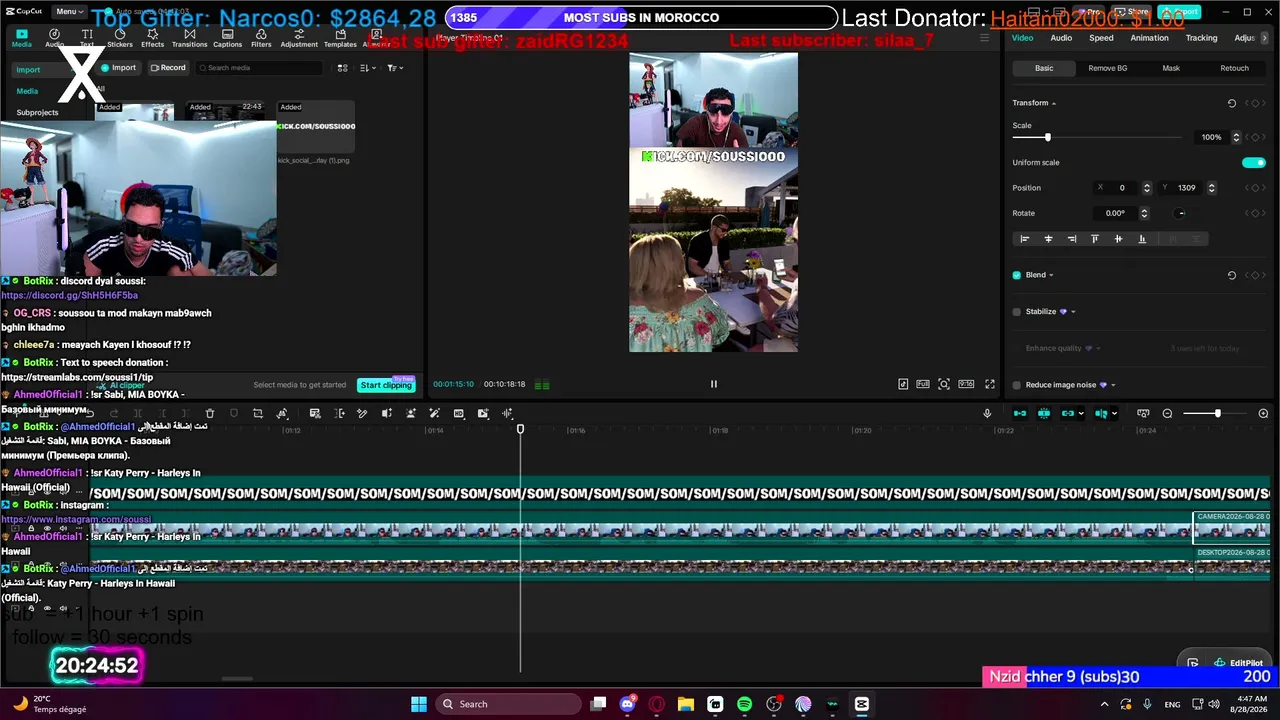Open the player ratio option
Screen dimensions: 1280x720
click(x=966, y=384)
